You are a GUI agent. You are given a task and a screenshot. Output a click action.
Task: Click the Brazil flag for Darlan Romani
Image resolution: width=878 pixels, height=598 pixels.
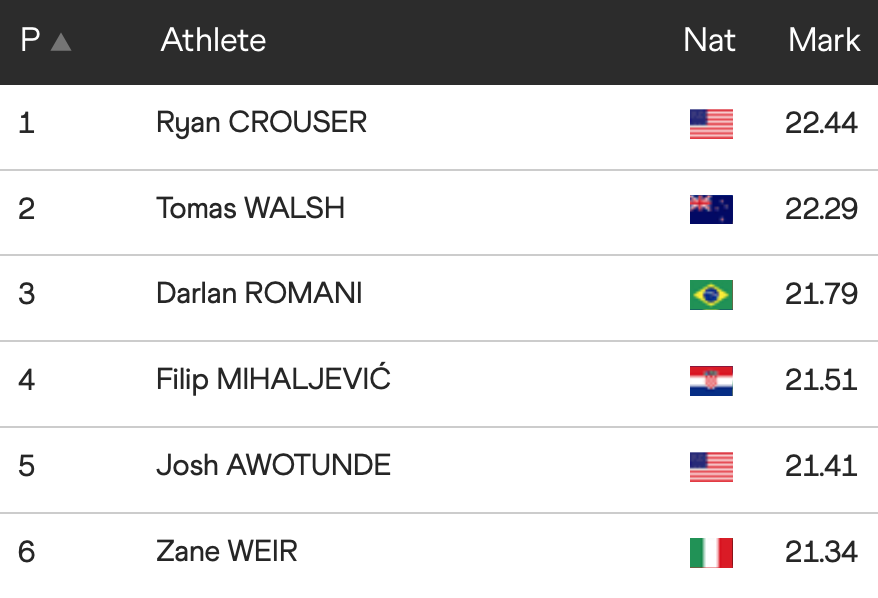click(711, 295)
